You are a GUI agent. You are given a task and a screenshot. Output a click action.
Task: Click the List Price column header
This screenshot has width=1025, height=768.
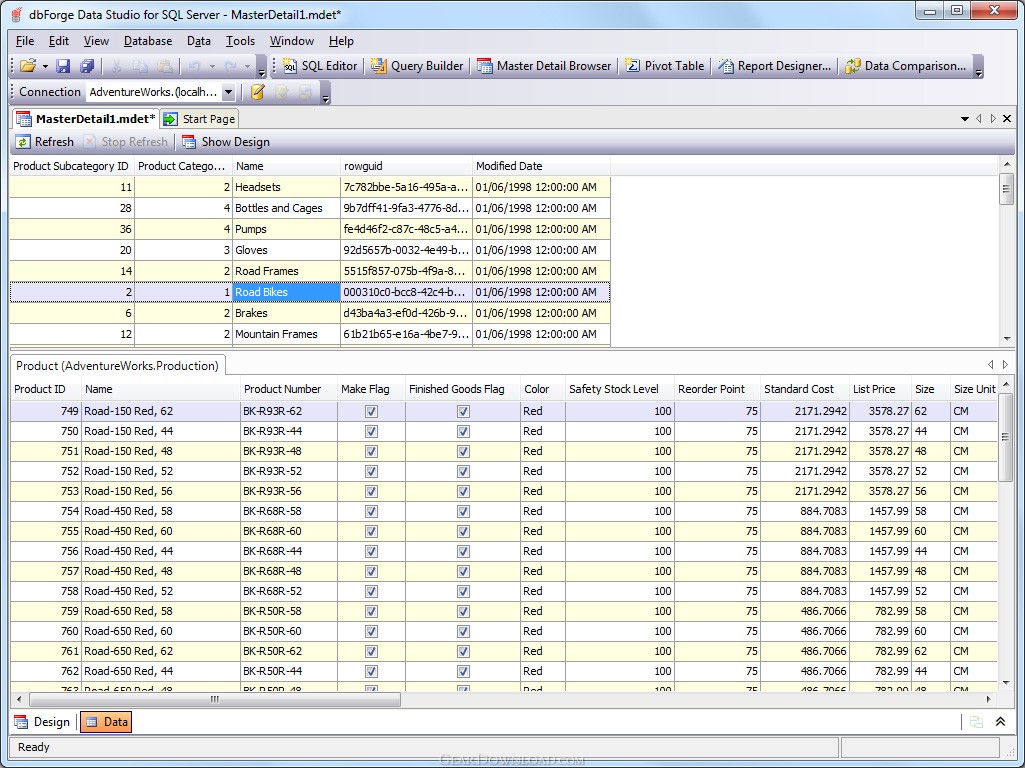coord(879,389)
